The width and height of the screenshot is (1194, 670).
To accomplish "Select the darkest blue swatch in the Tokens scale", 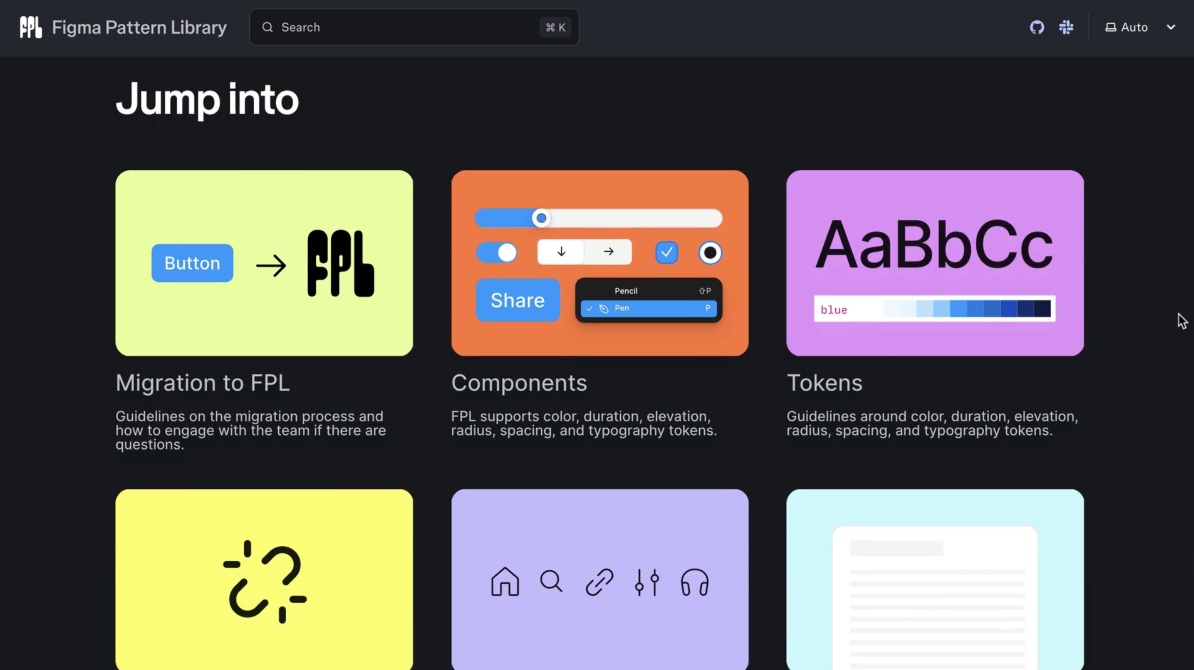I will click(1043, 310).
